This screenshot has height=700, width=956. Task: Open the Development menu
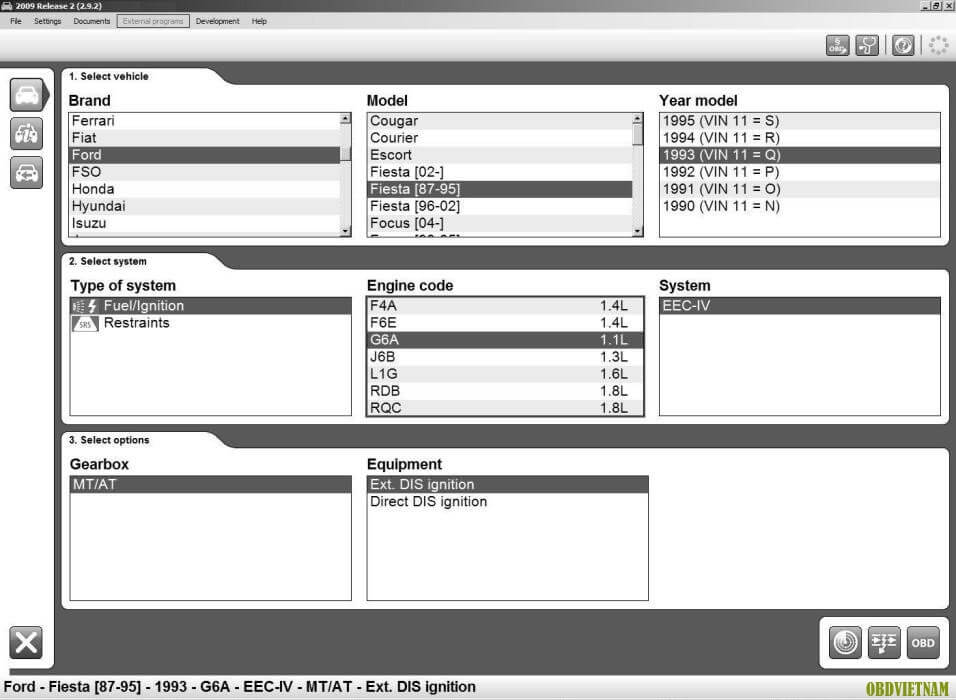(x=218, y=21)
